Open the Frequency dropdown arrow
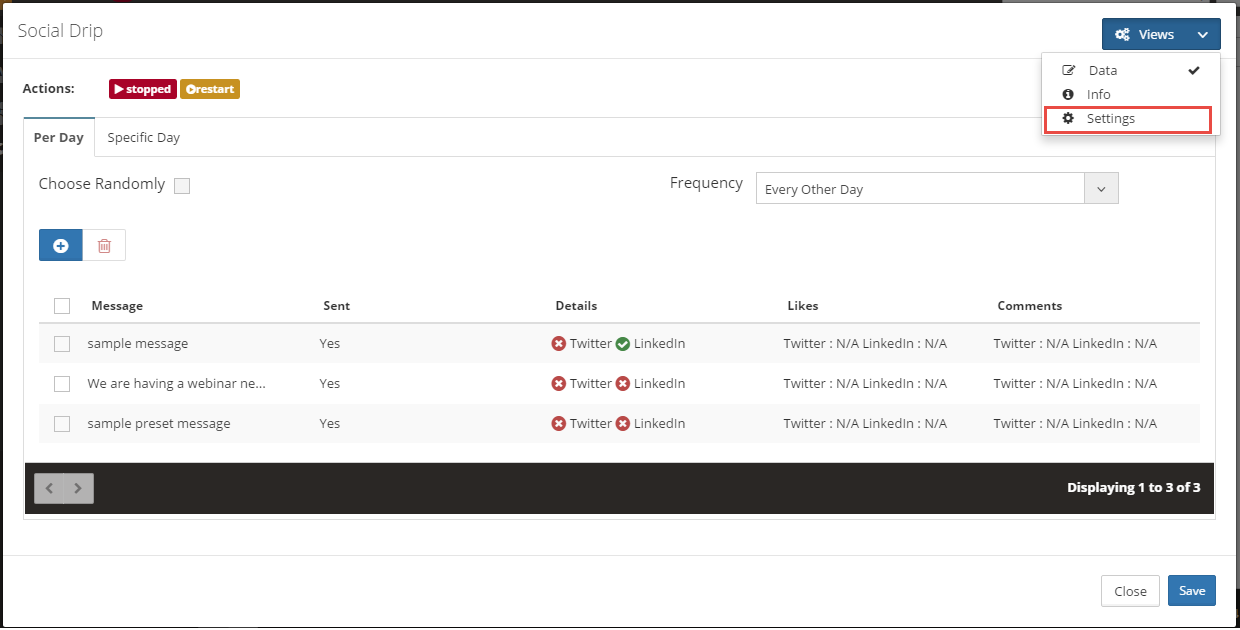The width and height of the screenshot is (1240, 630). coord(1101,189)
